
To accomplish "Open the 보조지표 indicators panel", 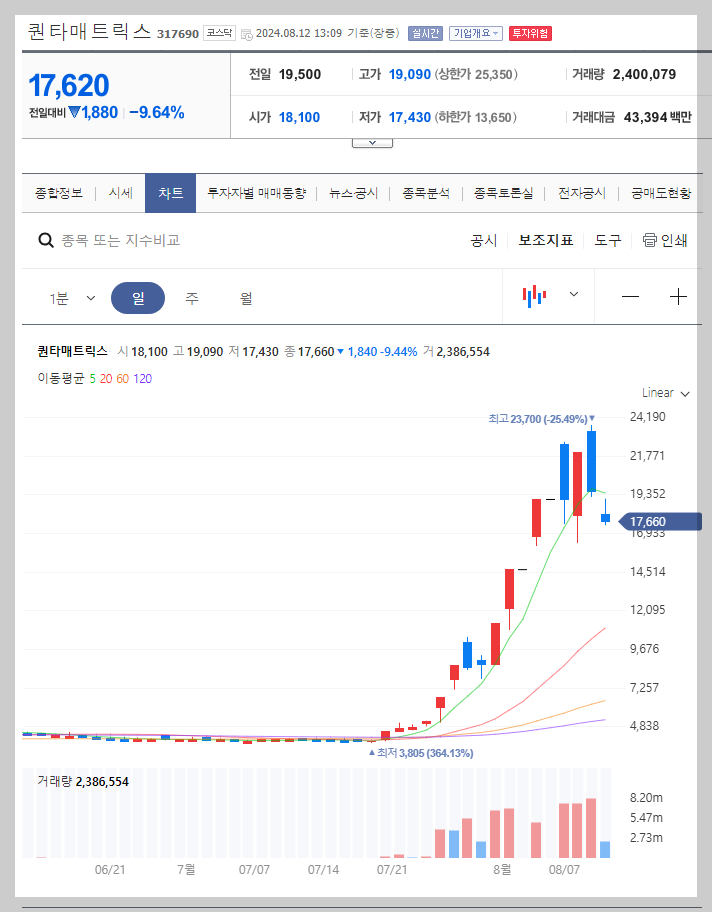I will point(545,240).
